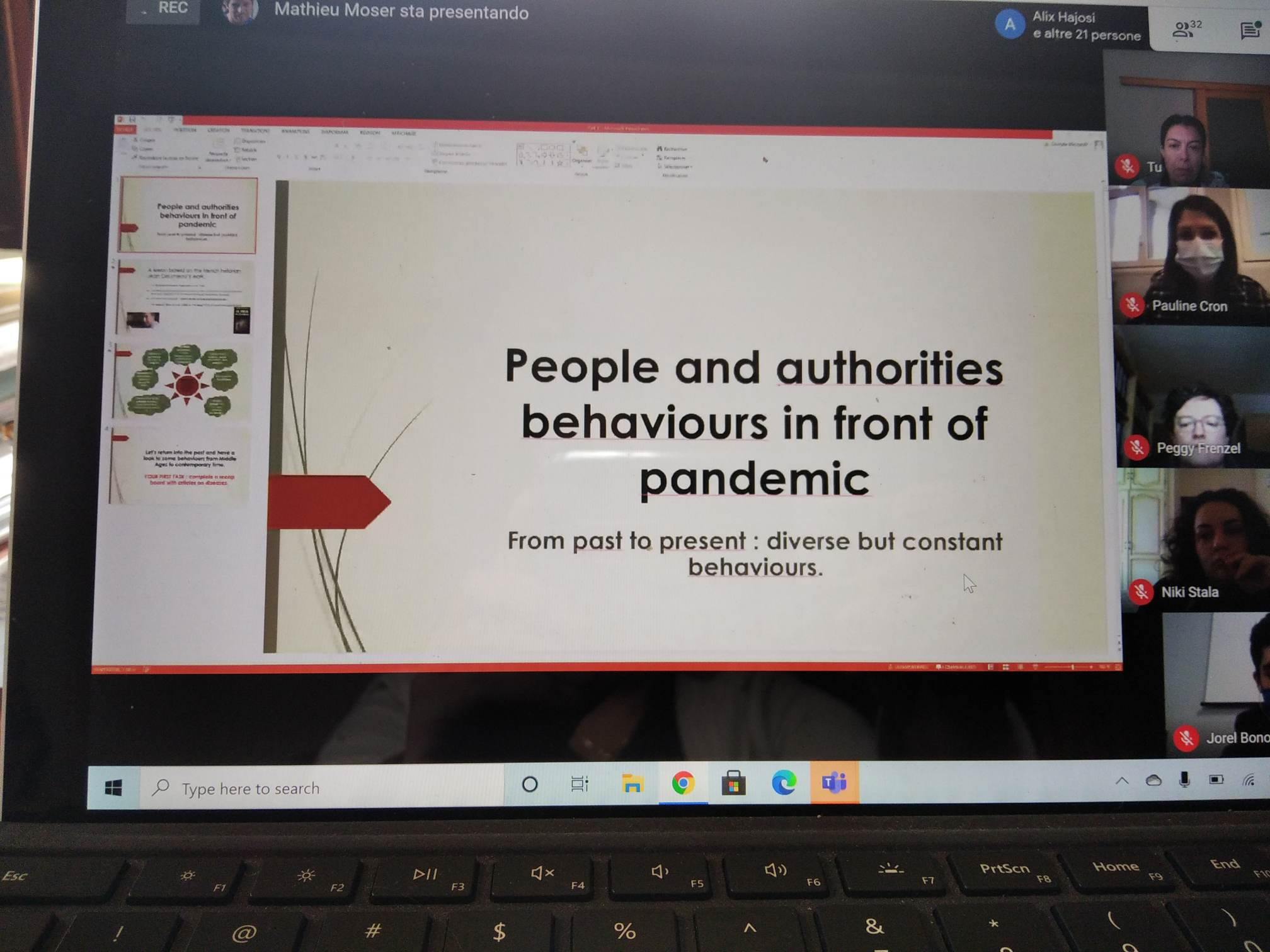The height and width of the screenshot is (952, 1270).
Task: Select Pauline Cron's video tile
Action: [x=1191, y=255]
